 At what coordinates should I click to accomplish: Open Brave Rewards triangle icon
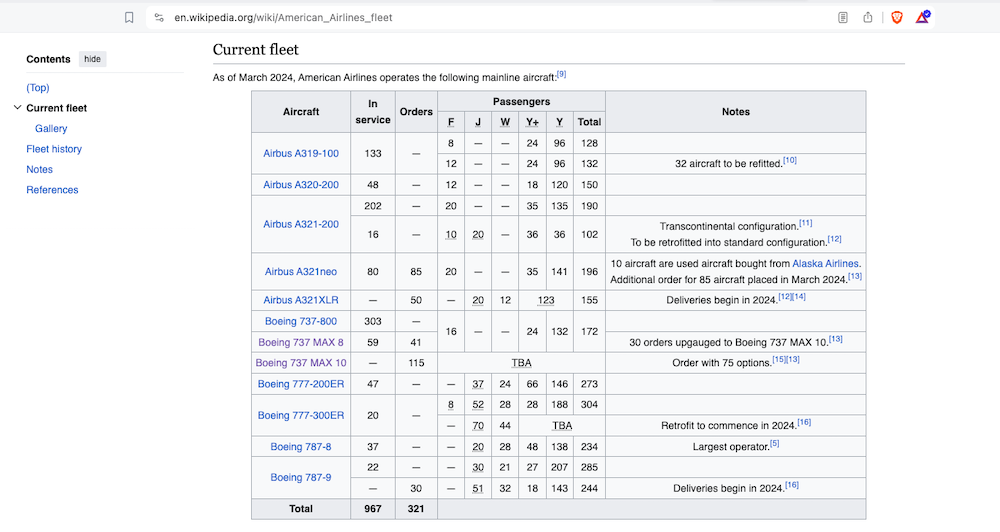922,18
